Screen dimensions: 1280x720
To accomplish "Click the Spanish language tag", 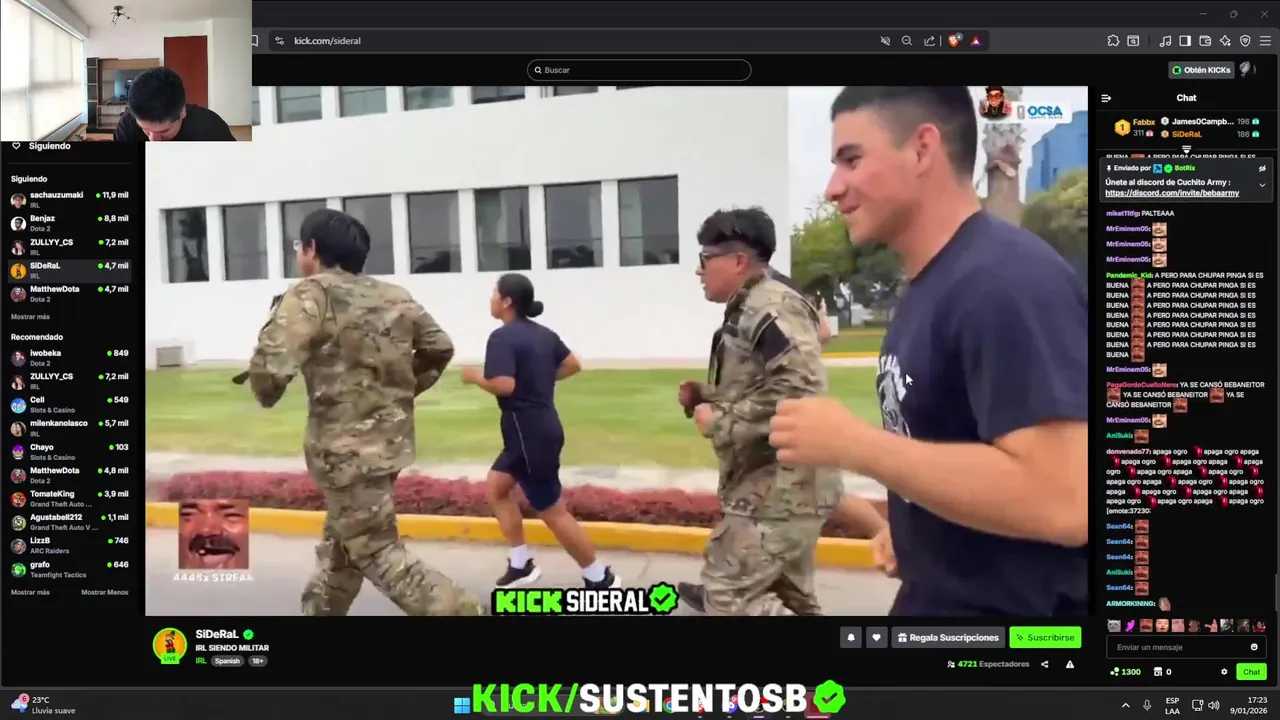I will point(227,661).
